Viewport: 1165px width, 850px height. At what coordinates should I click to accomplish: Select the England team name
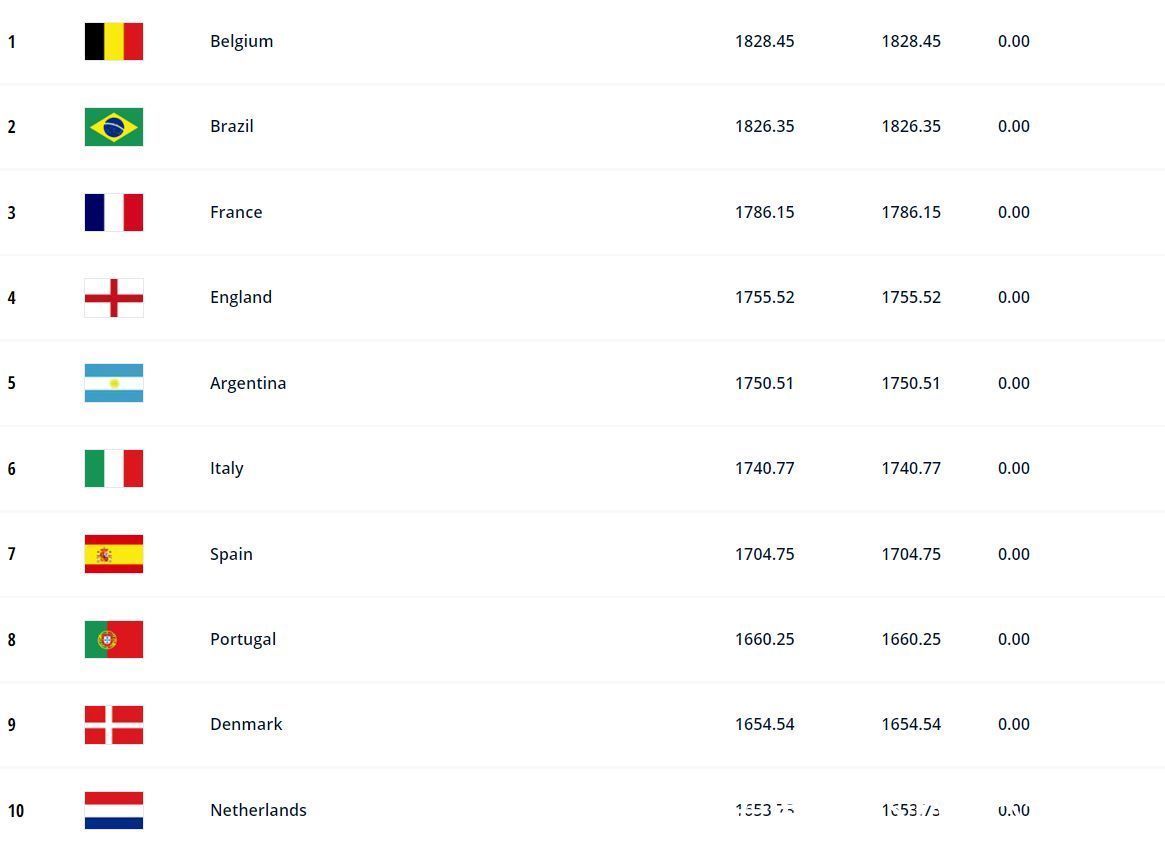tap(241, 297)
